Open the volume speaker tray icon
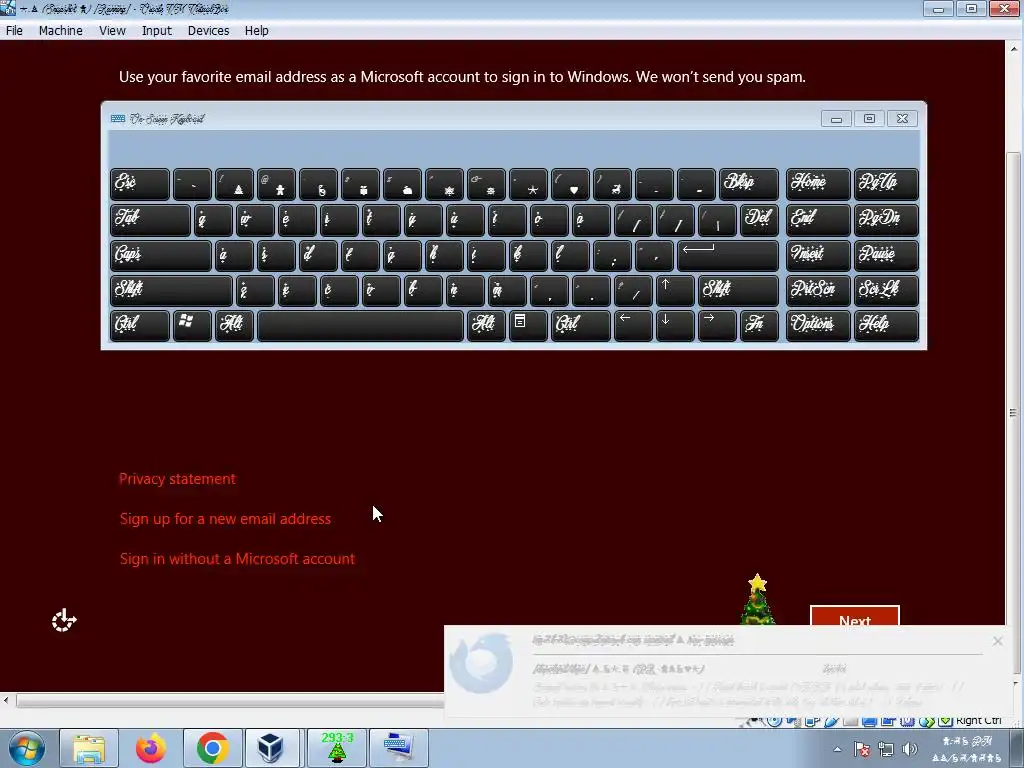The height and width of the screenshot is (768, 1024). click(909, 749)
